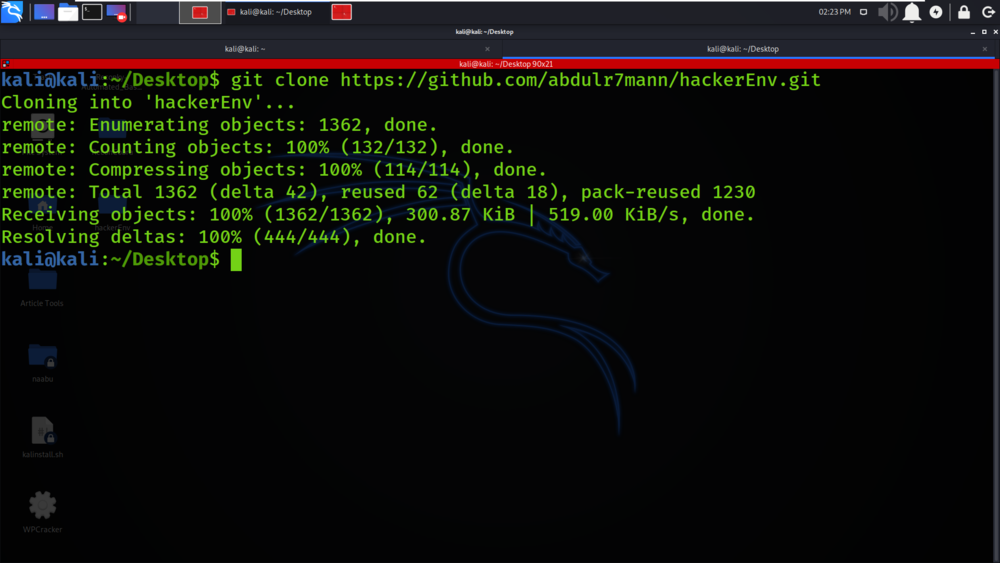Image resolution: width=1000 pixels, height=563 pixels.
Task: Launch the terminal emulator panel icon
Action: click(x=92, y=12)
